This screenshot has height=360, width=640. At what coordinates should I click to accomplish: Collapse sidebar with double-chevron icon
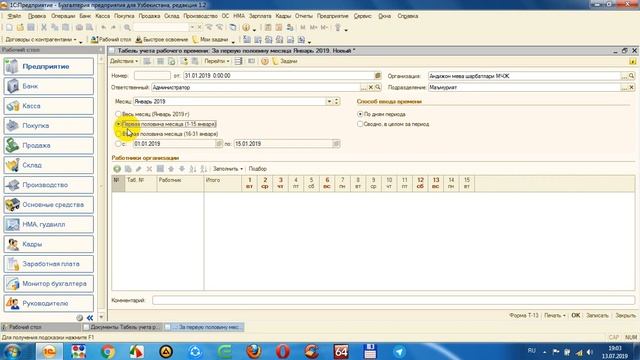click(x=90, y=318)
